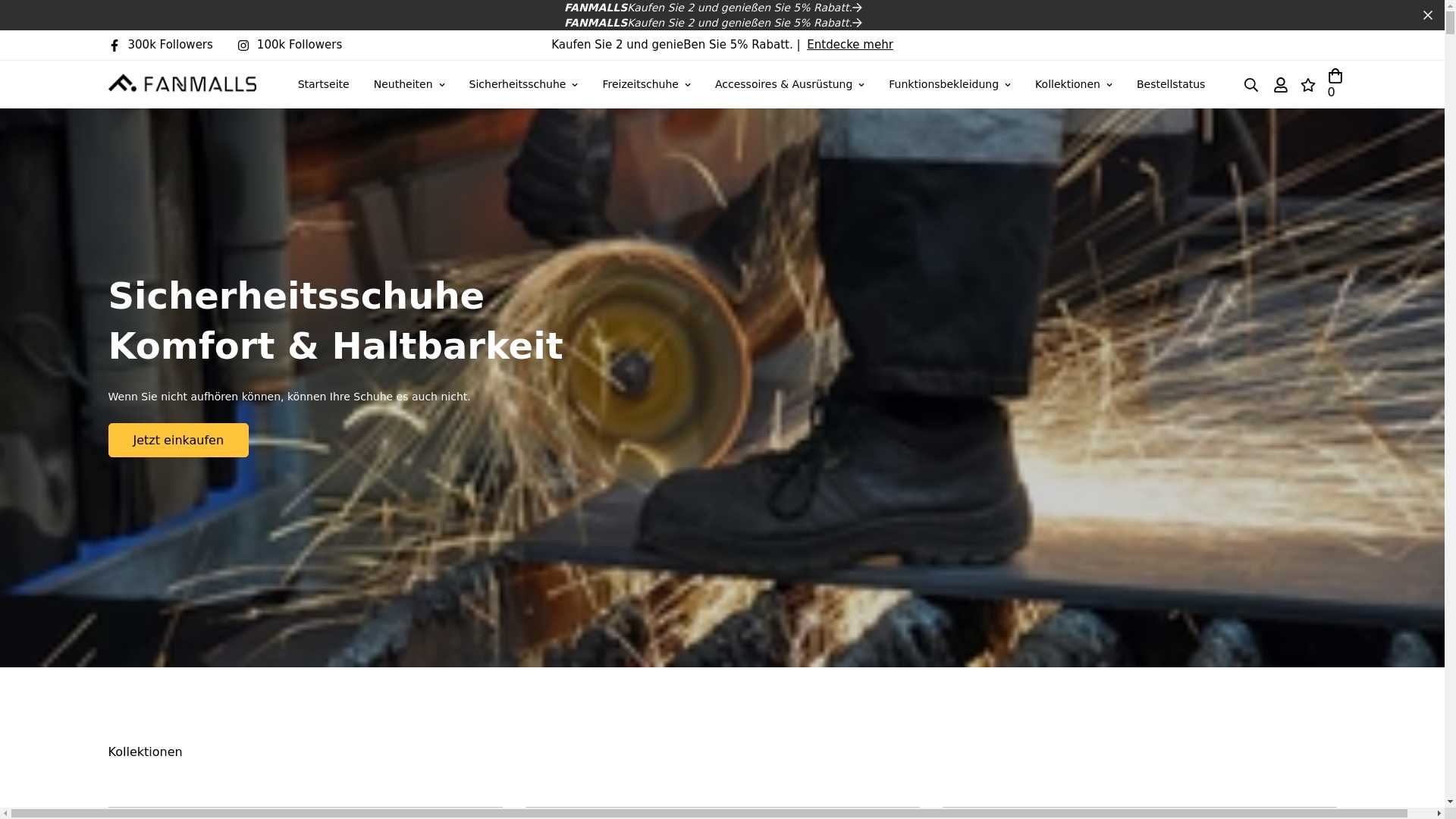Viewport: 1456px width, 819px height.
Task: Click the Sicherheitsschuhe Komfort & Haltbarkeit headline
Action: coord(335,321)
